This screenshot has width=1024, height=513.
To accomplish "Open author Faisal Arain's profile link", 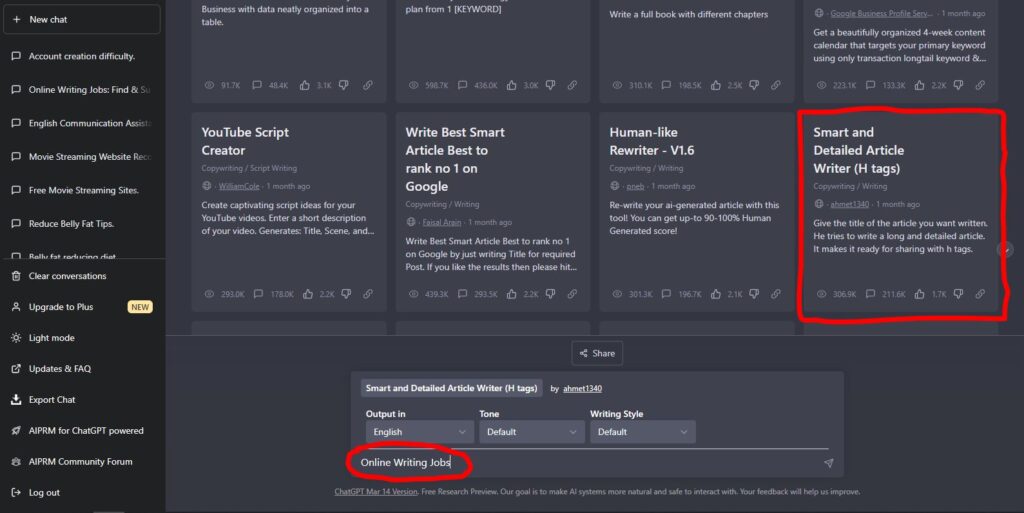I will point(441,223).
